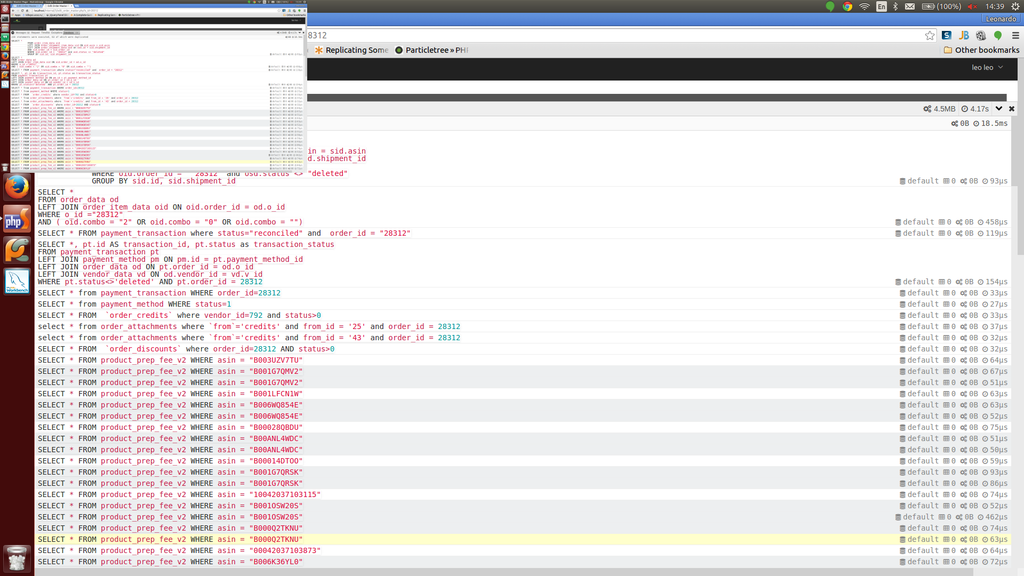Launch PhpStorm from the dock
The width and height of the screenshot is (1024, 576).
(17, 219)
